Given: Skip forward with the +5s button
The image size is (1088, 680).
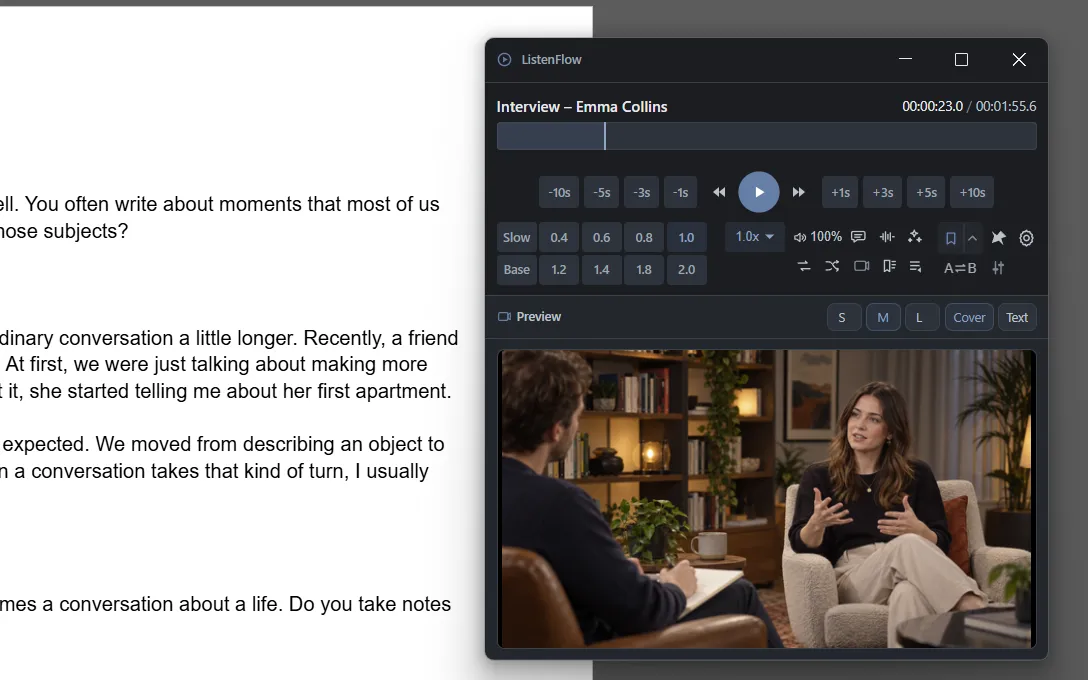Looking at the screenshot, I should (x=926, y=192).
